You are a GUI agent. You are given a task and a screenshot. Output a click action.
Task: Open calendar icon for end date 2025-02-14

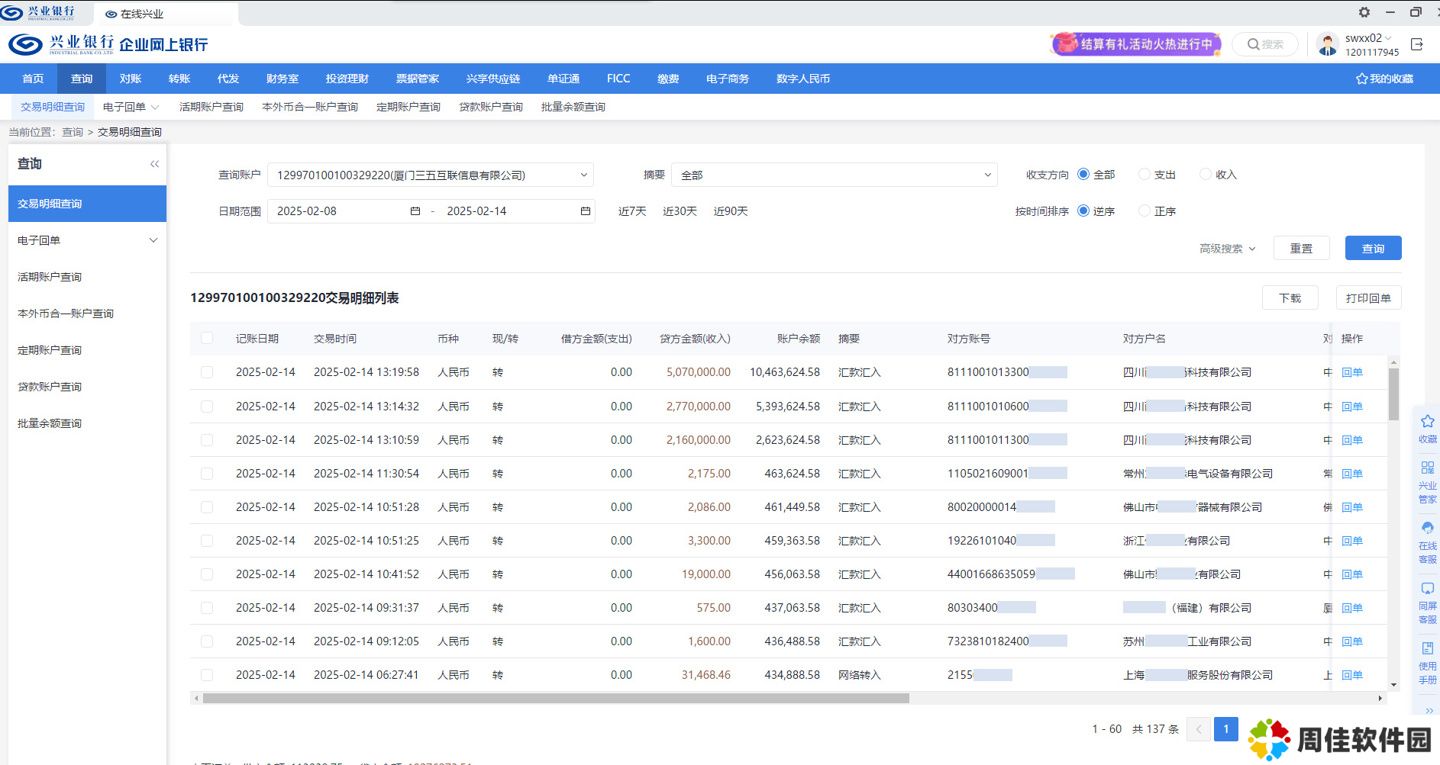[x=585, y=211]
